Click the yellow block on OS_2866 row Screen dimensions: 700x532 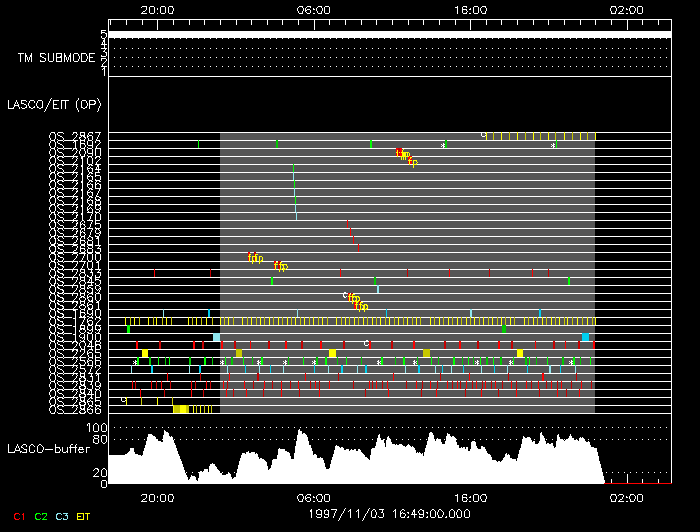pos(180,409)
